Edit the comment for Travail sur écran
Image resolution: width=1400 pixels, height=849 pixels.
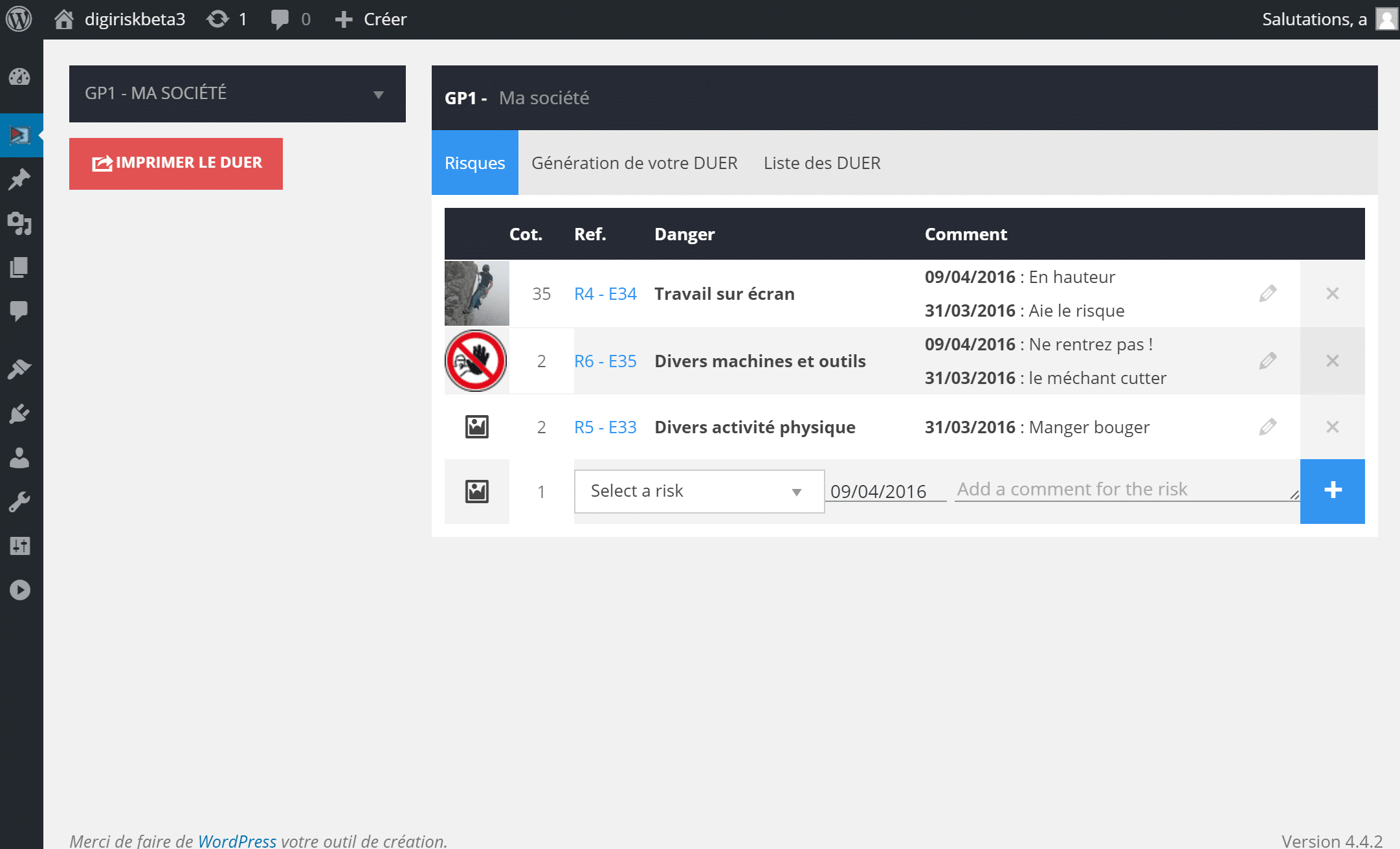1267,293
